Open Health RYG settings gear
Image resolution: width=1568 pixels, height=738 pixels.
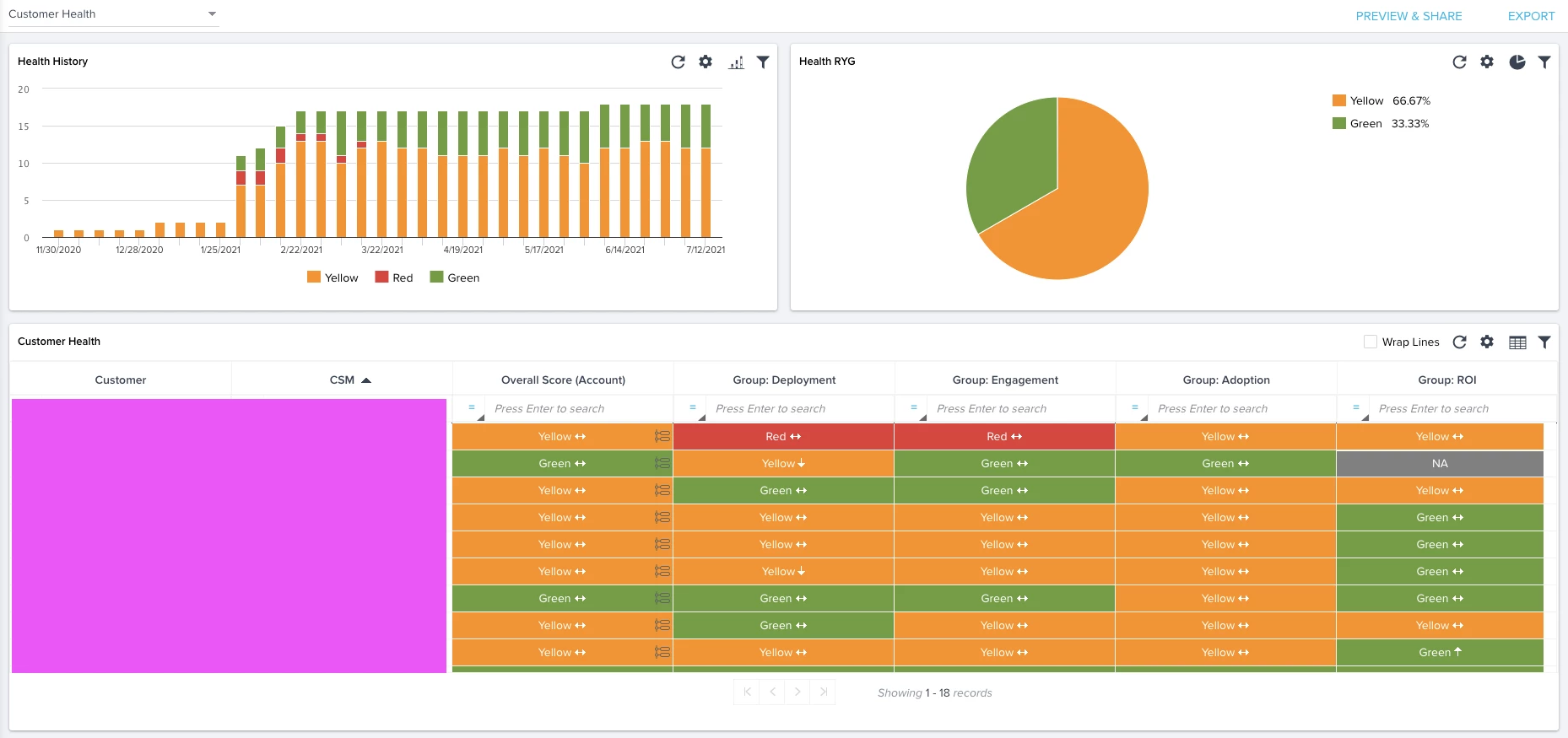point(1487,62)
